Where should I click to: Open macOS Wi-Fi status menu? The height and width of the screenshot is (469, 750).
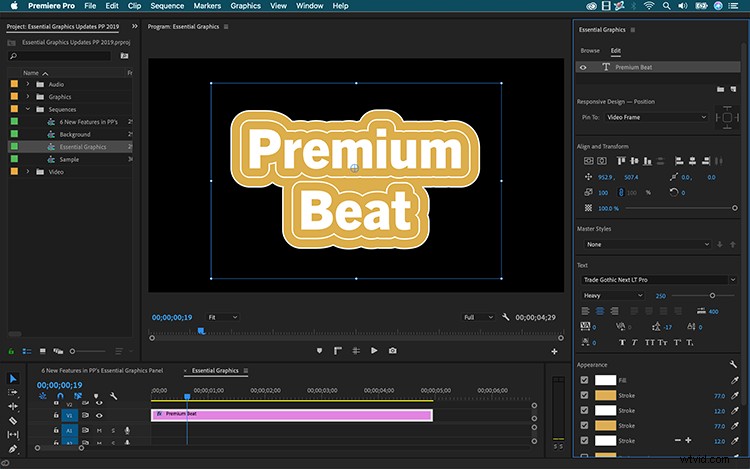coord(649,6)
